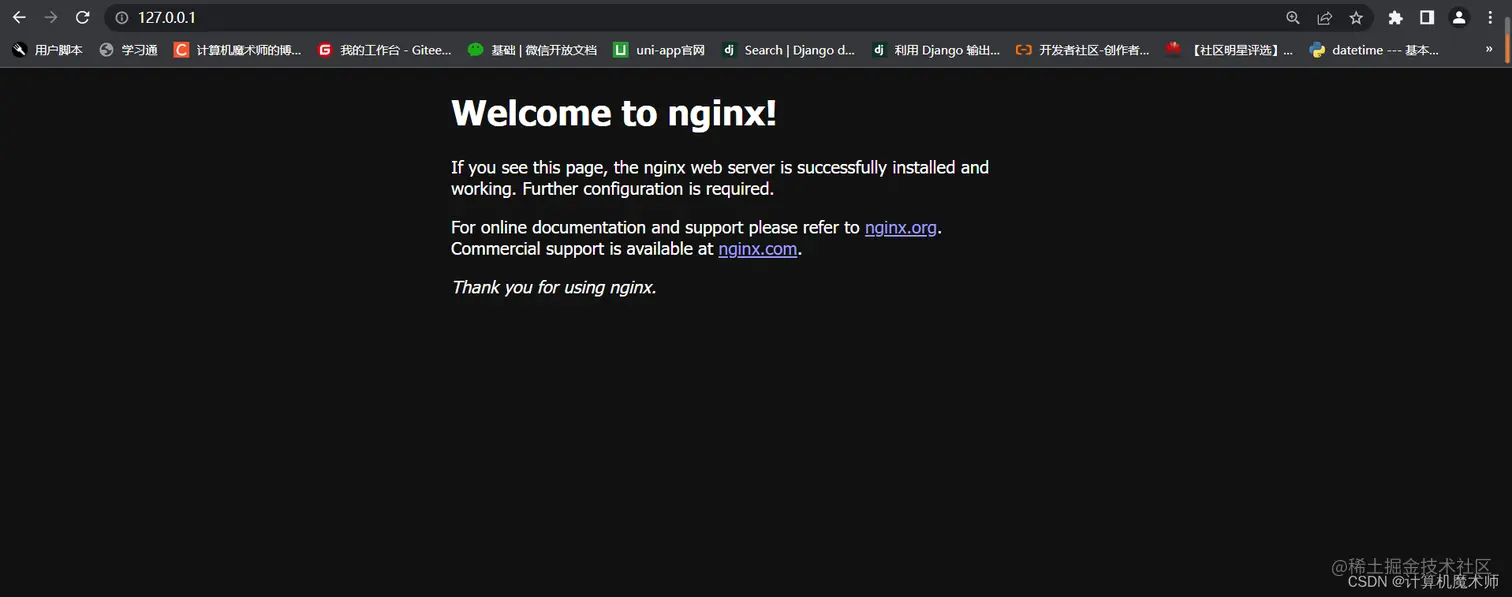Viewport: 1512px width, 597px height.
Task: Follow the nginx.org documentation link
Action: tap(901, 228)
